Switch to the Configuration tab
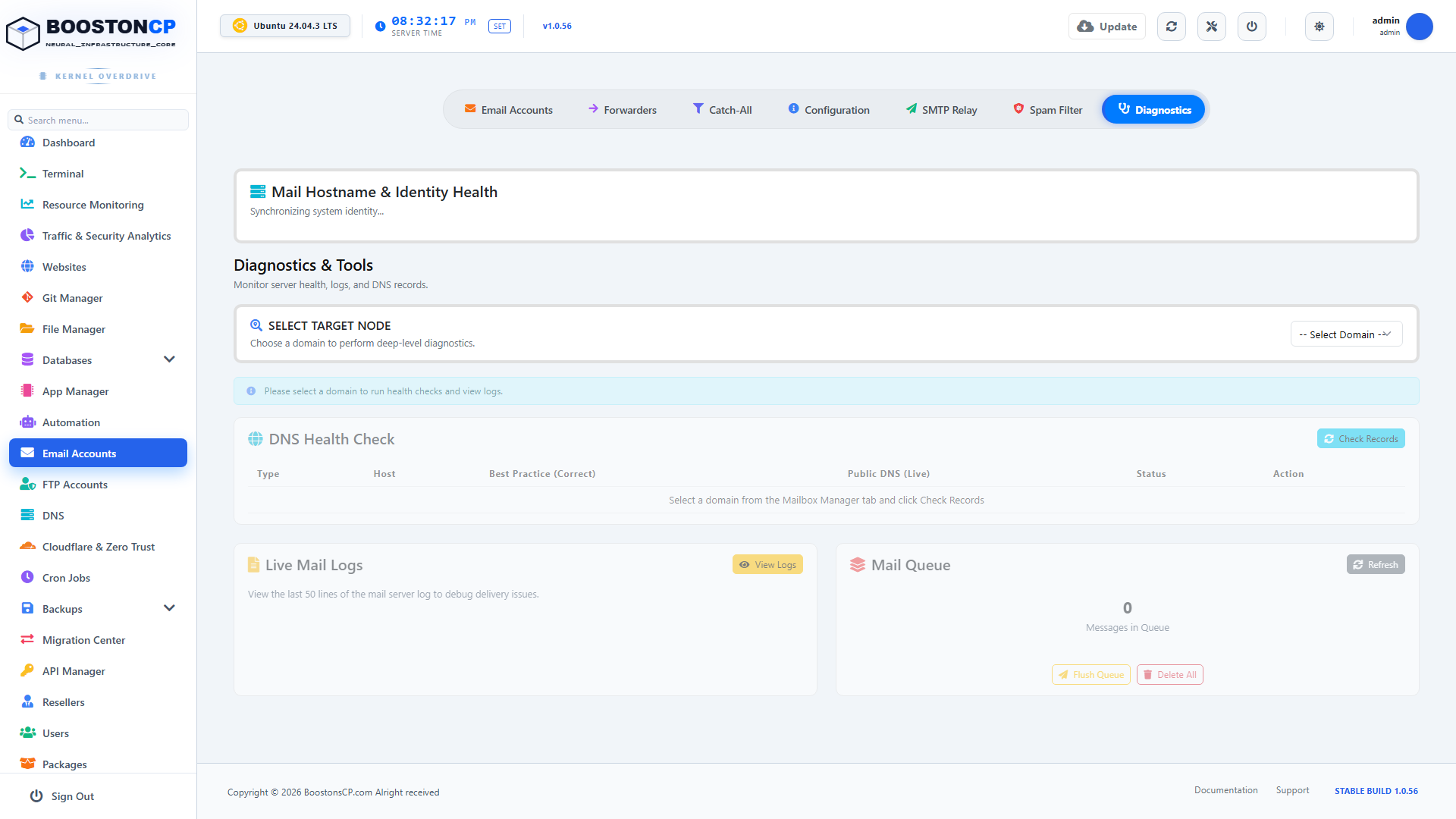1456x819 pixels. pyautogui.click(x=829, y=110)
